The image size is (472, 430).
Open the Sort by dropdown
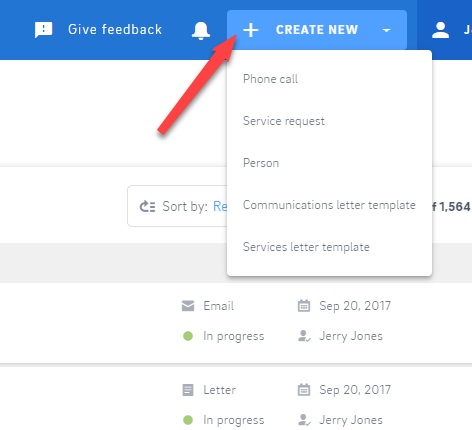point(178,206)
